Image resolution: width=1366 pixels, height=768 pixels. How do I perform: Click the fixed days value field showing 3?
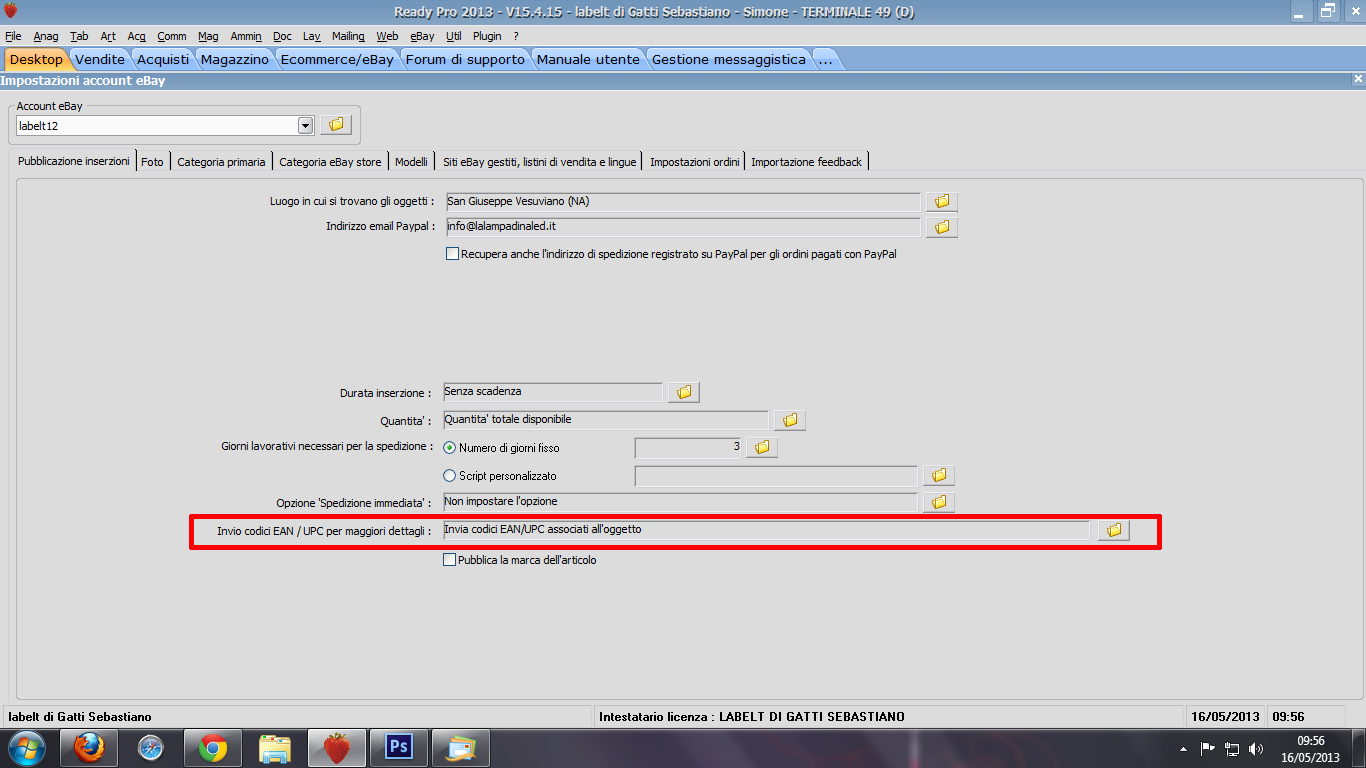coord(689,448)
